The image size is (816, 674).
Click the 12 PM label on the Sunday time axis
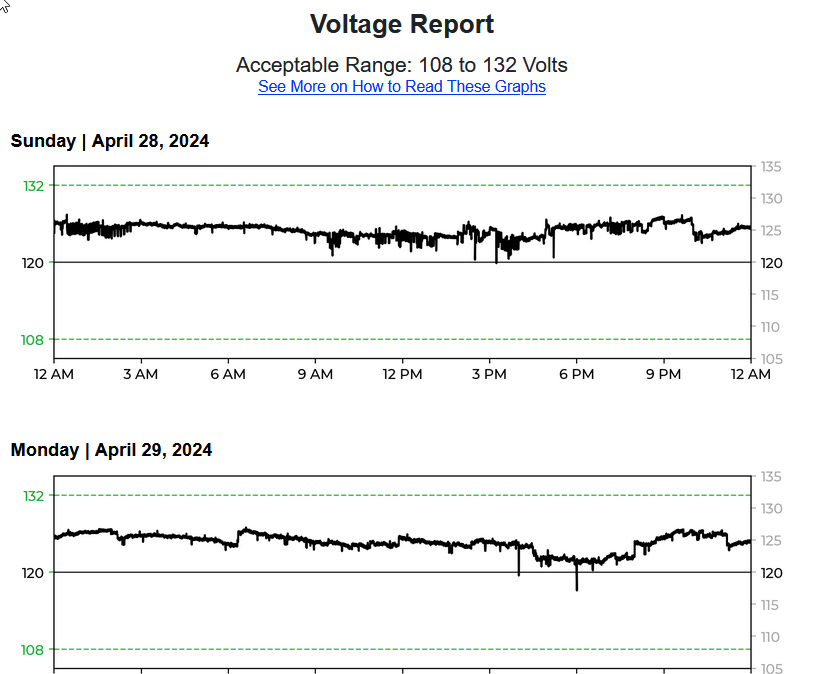pos(402,374)
